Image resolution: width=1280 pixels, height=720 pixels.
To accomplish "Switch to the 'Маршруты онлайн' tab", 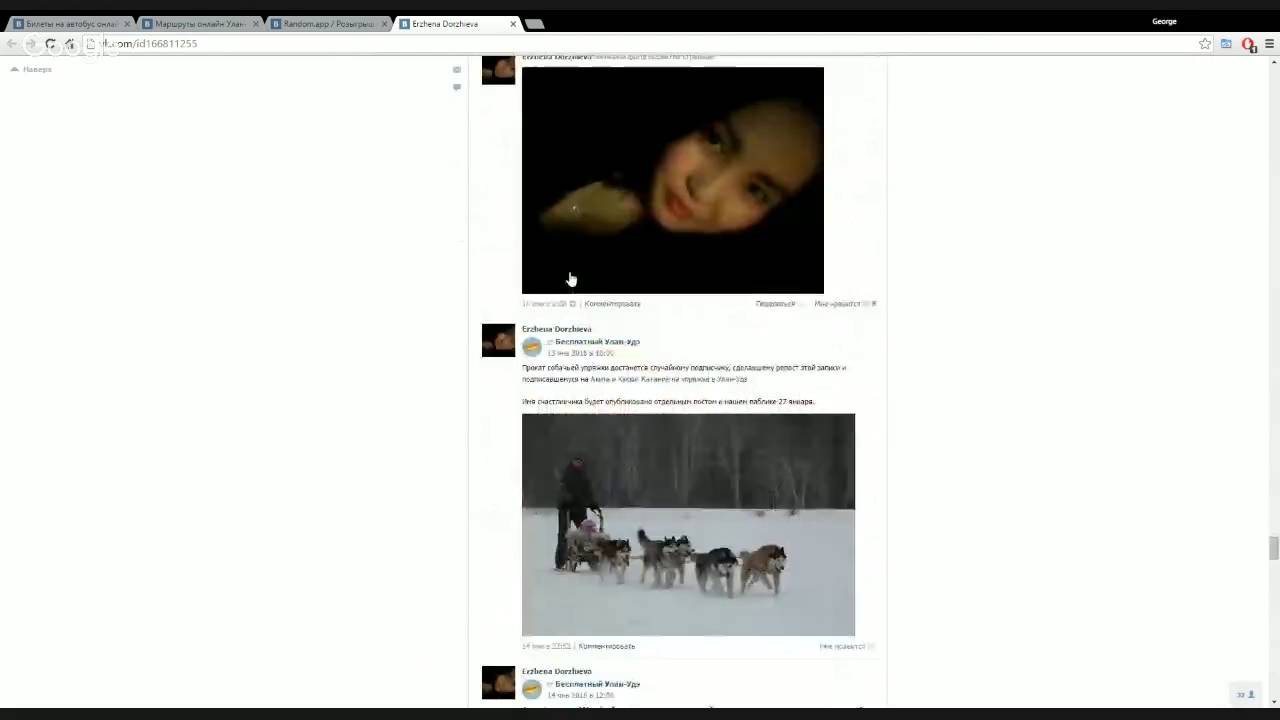I will 199,24.
